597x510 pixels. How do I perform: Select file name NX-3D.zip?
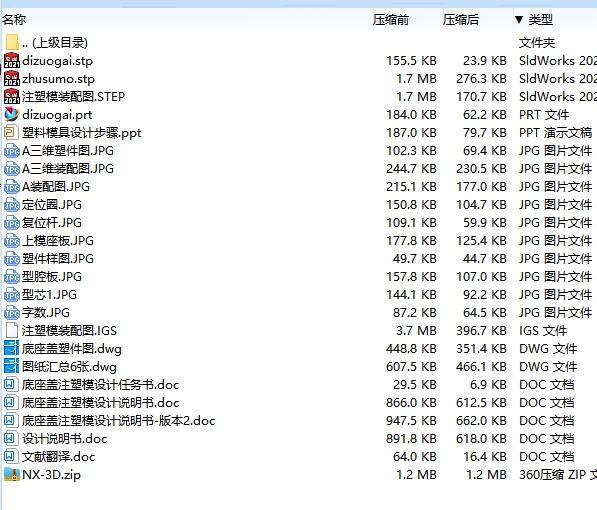pos(51,475)
